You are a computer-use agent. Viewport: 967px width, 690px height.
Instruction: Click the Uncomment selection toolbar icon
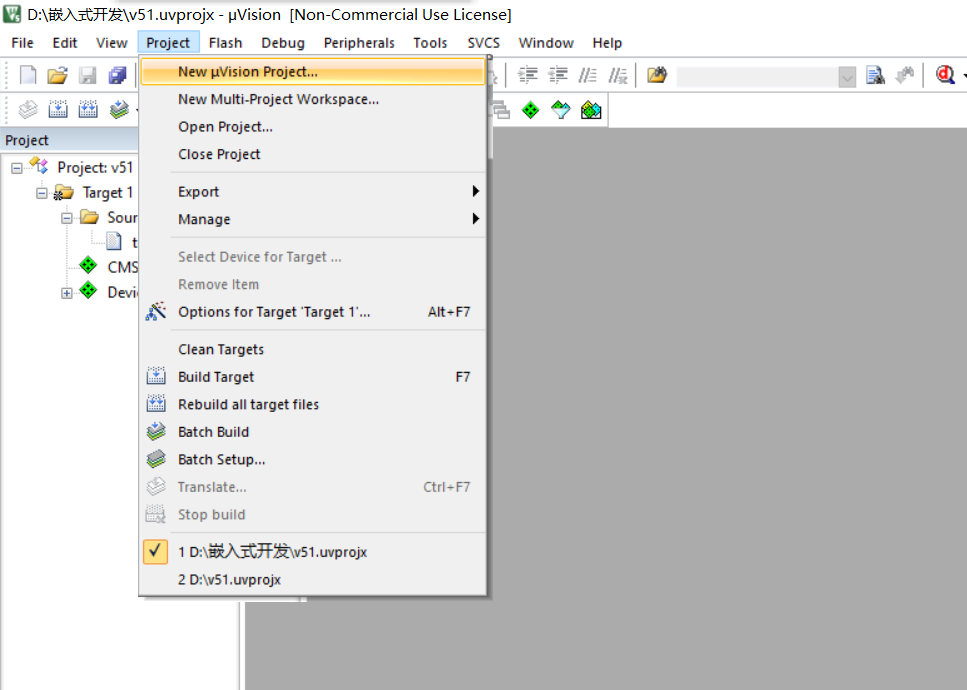coord(617,75)
